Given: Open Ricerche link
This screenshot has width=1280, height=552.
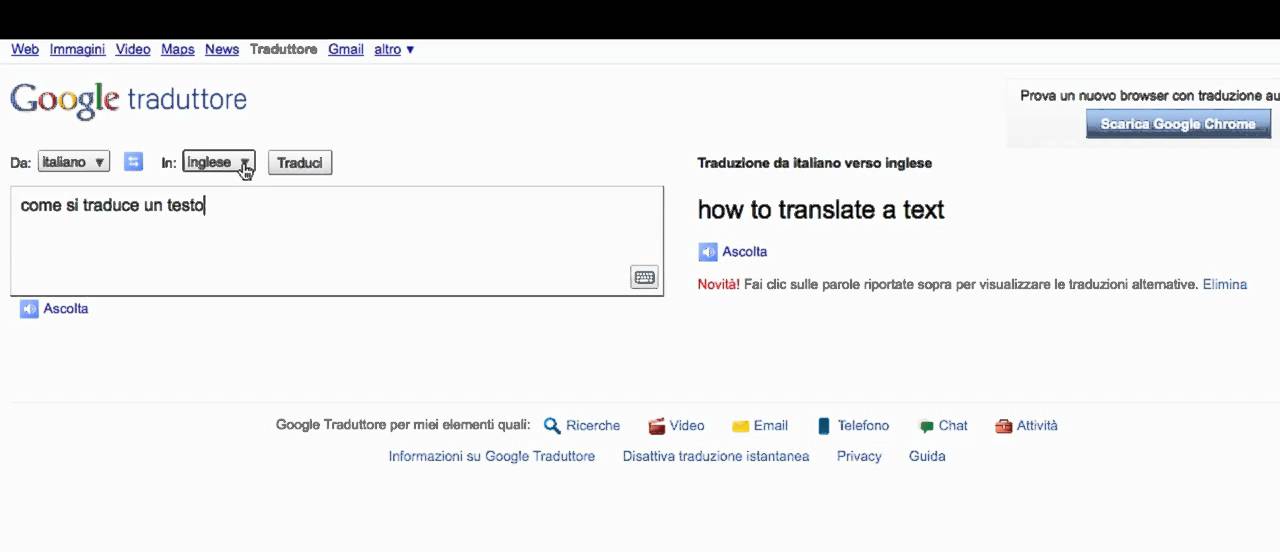Looking at the screenshot, I should (x=593, y=426).
